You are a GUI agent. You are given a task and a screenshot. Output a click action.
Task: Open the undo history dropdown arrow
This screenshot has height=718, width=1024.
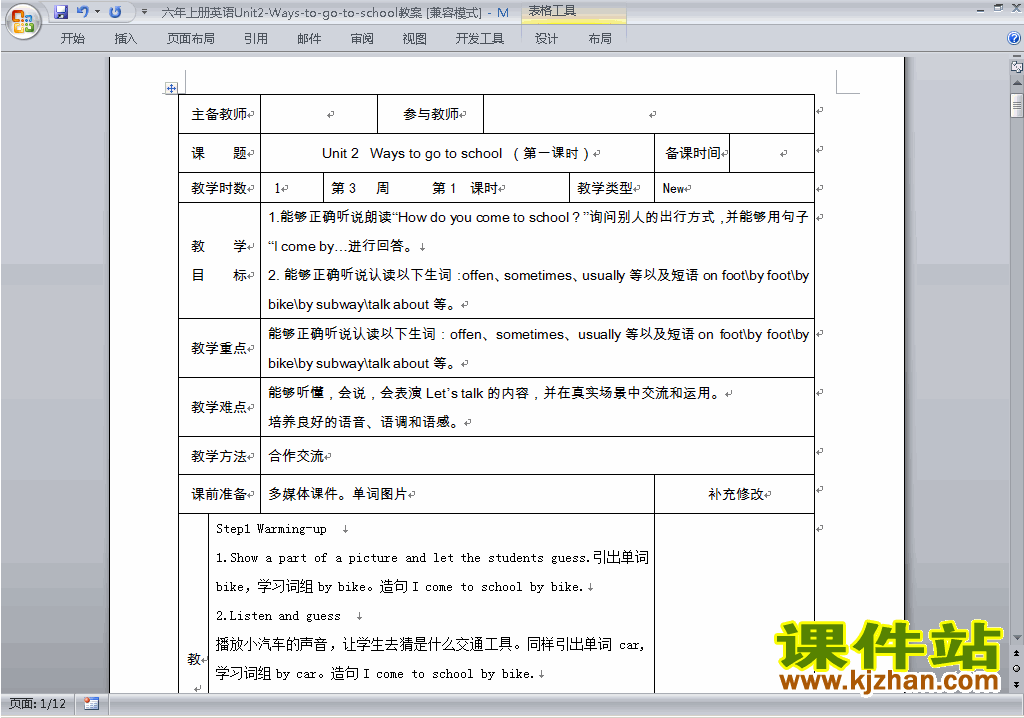coord(97,12)
